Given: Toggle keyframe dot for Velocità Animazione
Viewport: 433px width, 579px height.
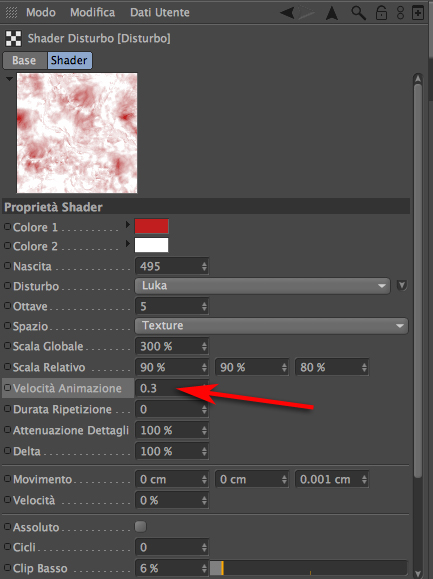Looking at the screenshot, I should click(x=7, y=388).
